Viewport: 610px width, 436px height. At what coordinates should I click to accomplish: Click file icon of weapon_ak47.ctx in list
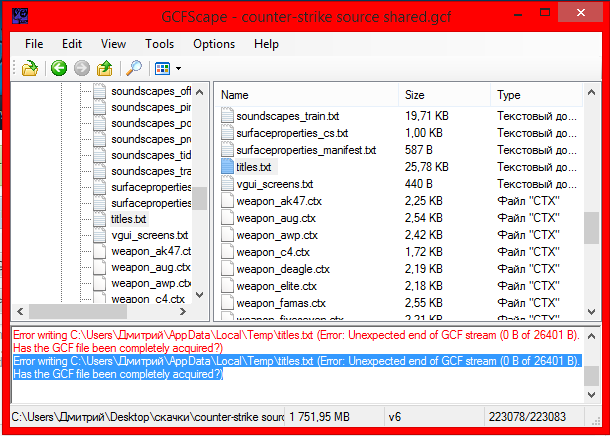pyautogui.click(x=227, y=201)
